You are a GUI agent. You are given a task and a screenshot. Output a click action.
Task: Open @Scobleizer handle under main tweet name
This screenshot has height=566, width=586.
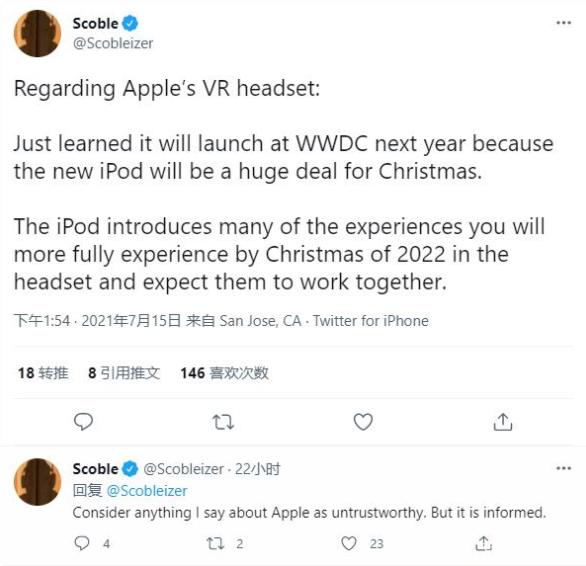coord(113,43)
